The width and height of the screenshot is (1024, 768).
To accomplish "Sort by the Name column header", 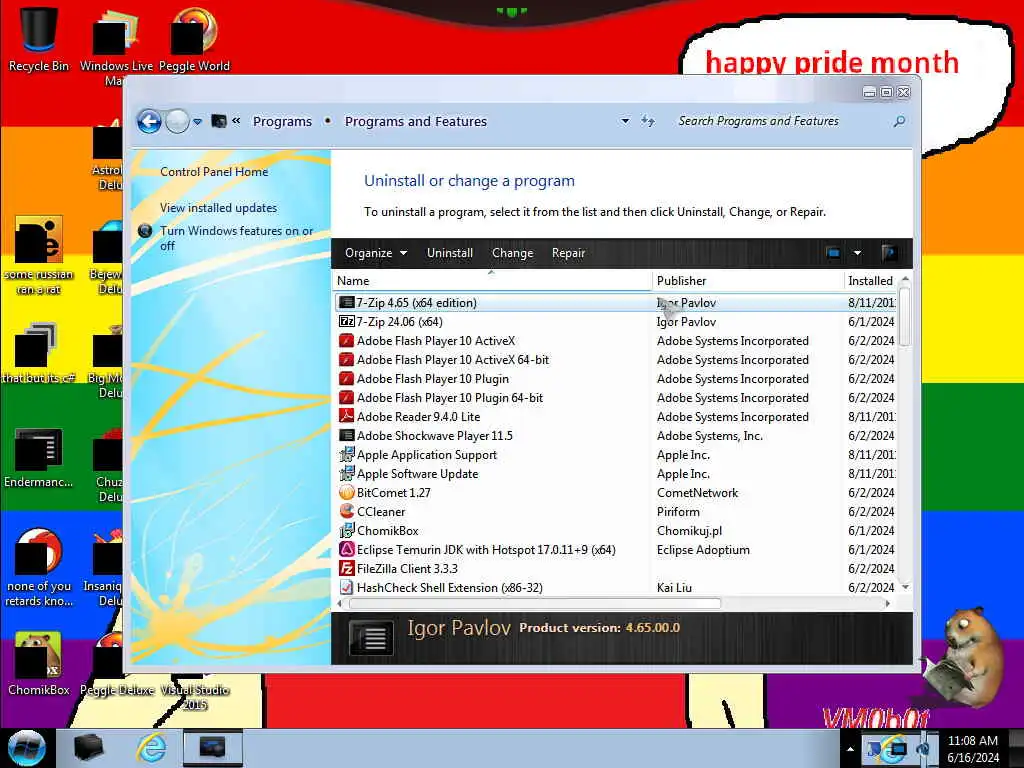I will 491,281.
